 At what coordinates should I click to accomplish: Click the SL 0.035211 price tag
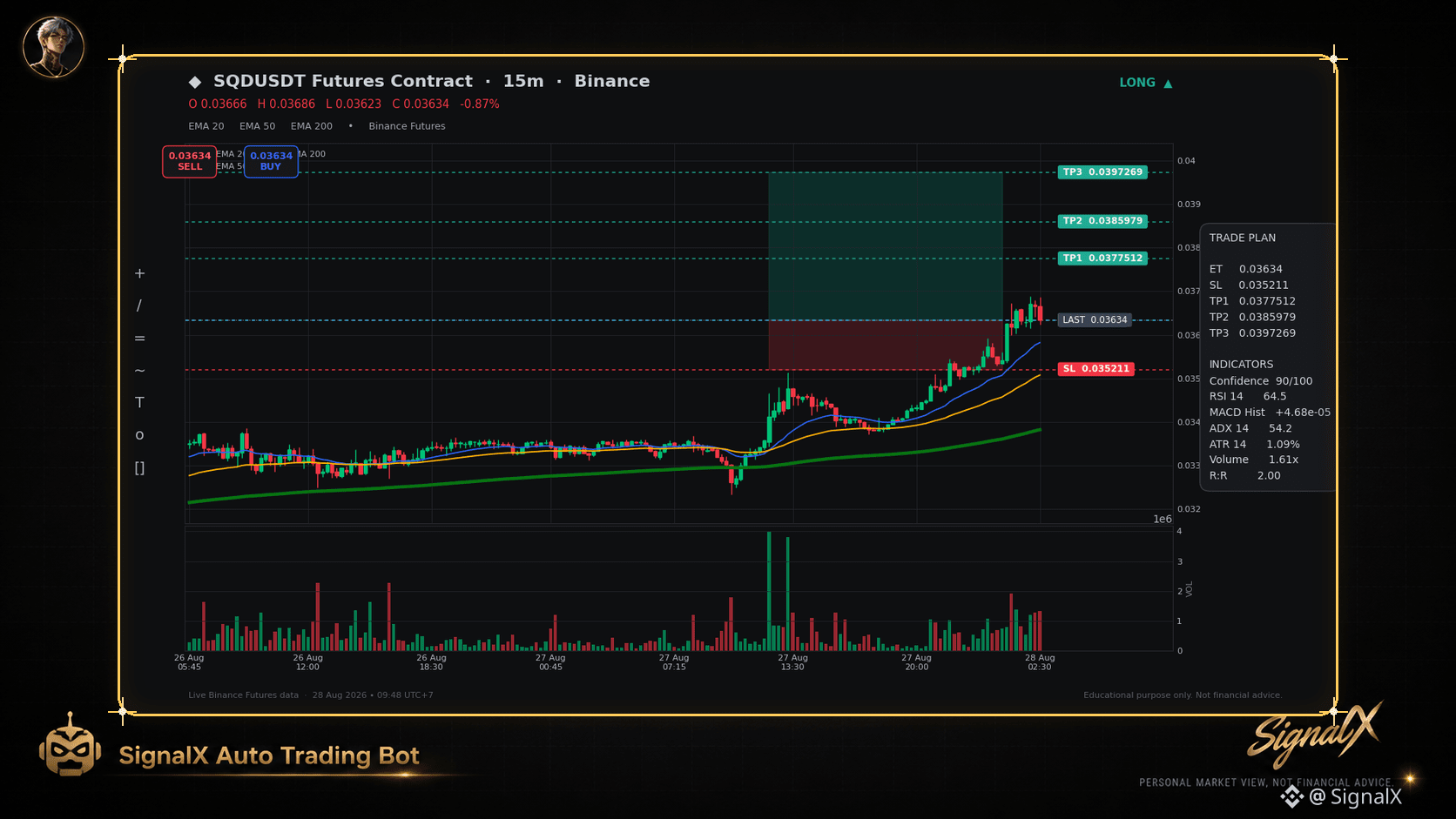pos(1095,369)
